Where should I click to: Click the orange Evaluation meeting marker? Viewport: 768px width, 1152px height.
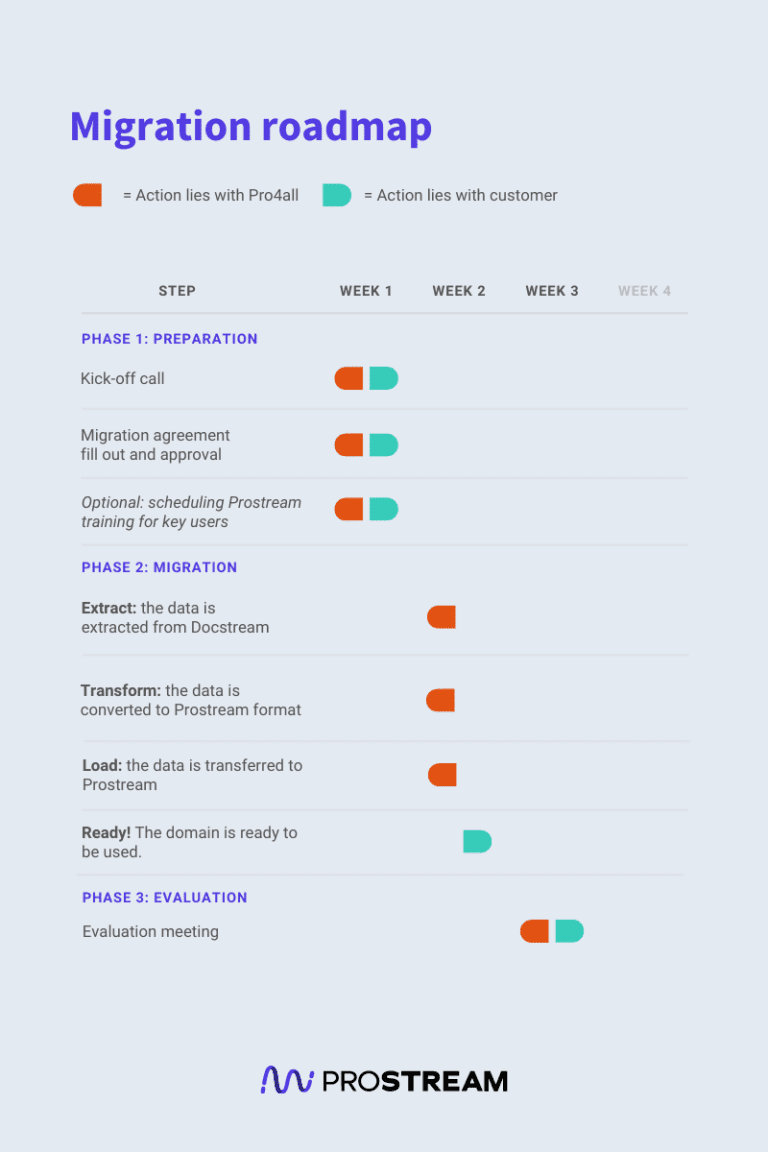(x=534, y=931)
